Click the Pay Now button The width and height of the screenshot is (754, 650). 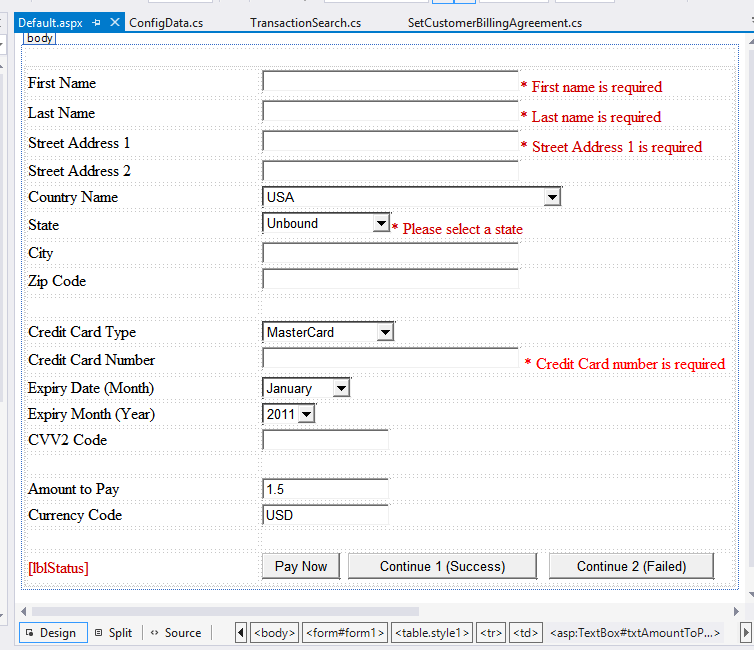[x=301, y=566]
